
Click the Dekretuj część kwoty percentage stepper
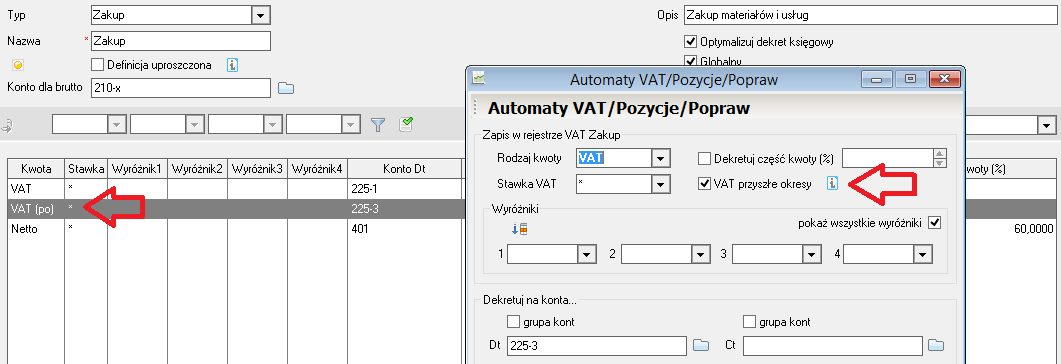point(939,158)
